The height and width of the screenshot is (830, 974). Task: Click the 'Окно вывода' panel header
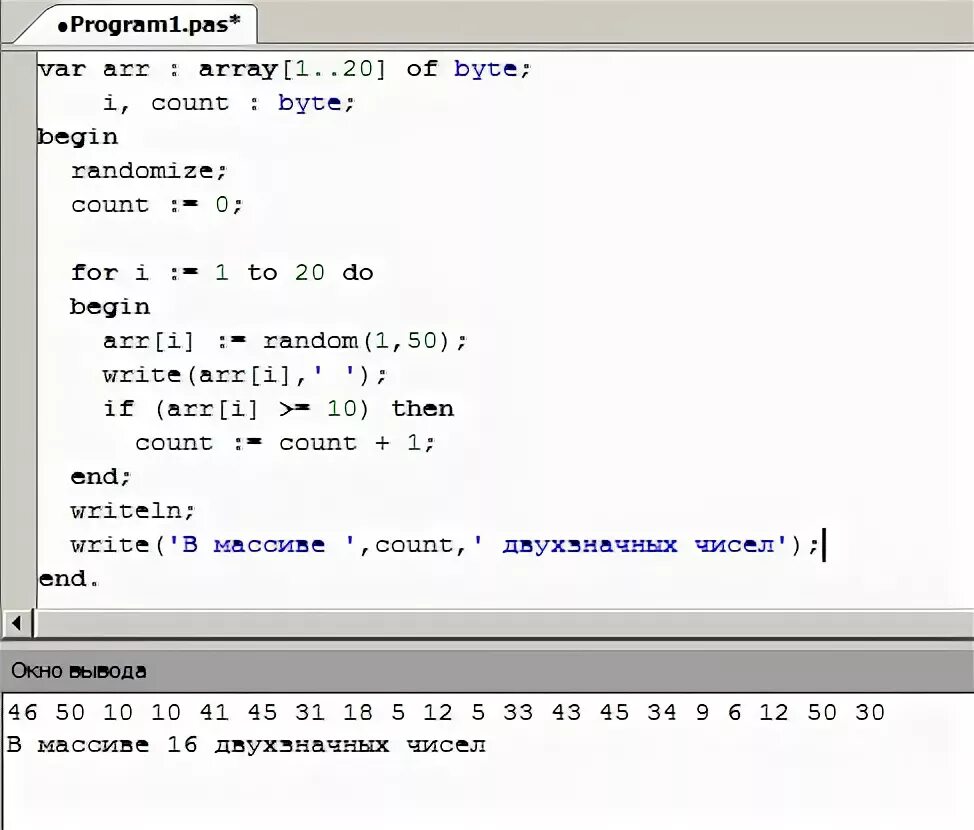tap(487, 671)
